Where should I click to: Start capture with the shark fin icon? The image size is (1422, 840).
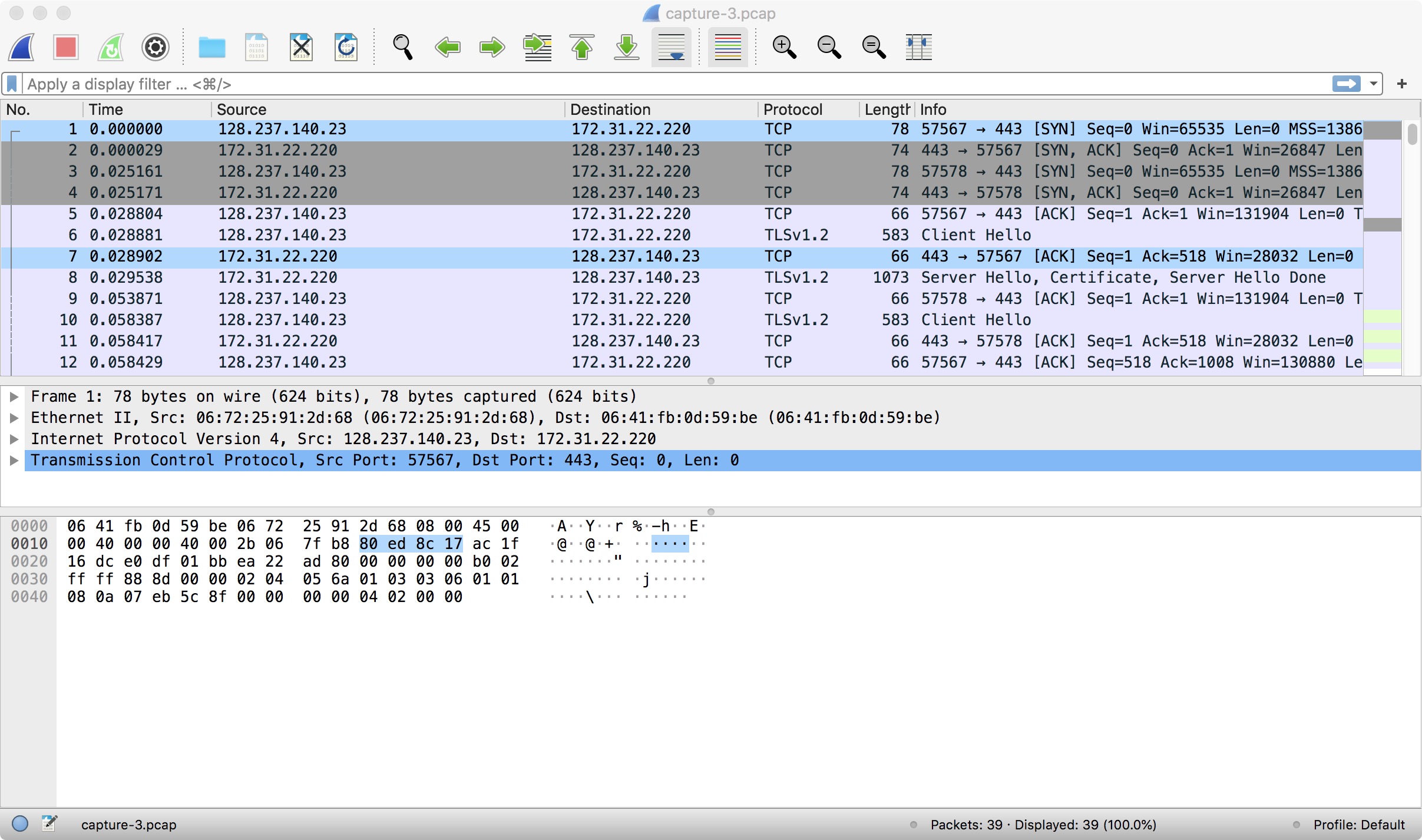pyautogui.click(x=21, y=47)
